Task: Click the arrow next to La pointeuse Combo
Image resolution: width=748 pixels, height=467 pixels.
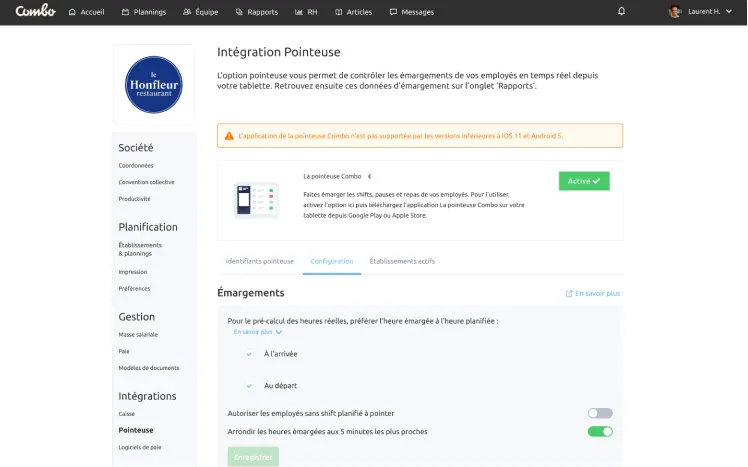Action: [369, 176]
